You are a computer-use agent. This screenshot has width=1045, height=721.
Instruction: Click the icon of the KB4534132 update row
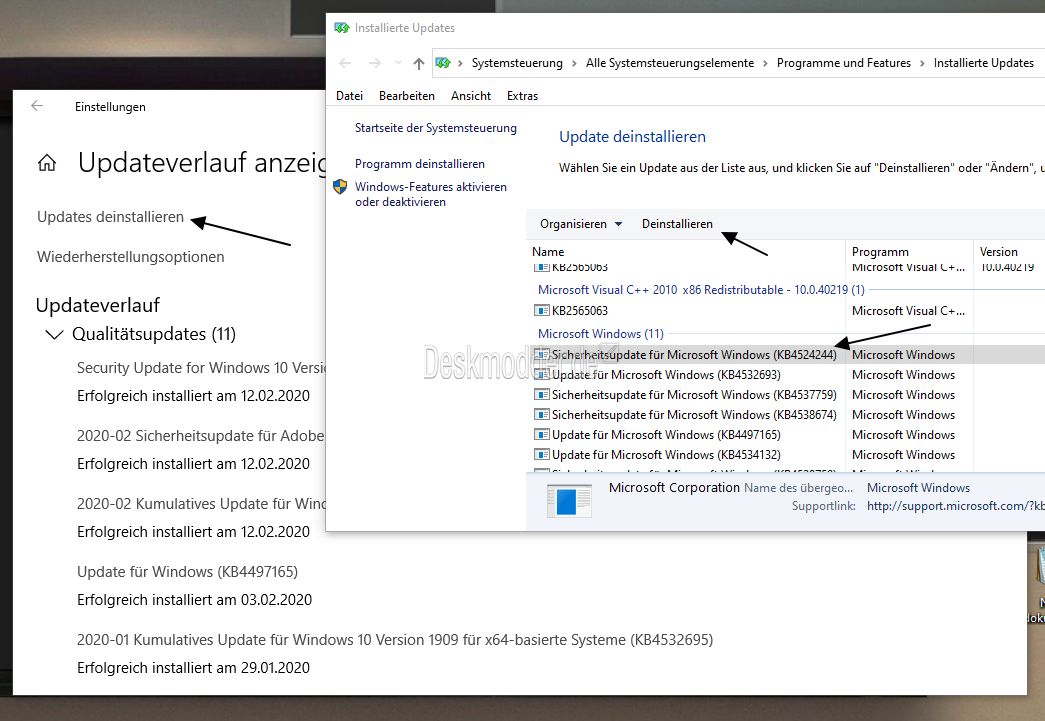pyautogui.click(x=541, y=454)
